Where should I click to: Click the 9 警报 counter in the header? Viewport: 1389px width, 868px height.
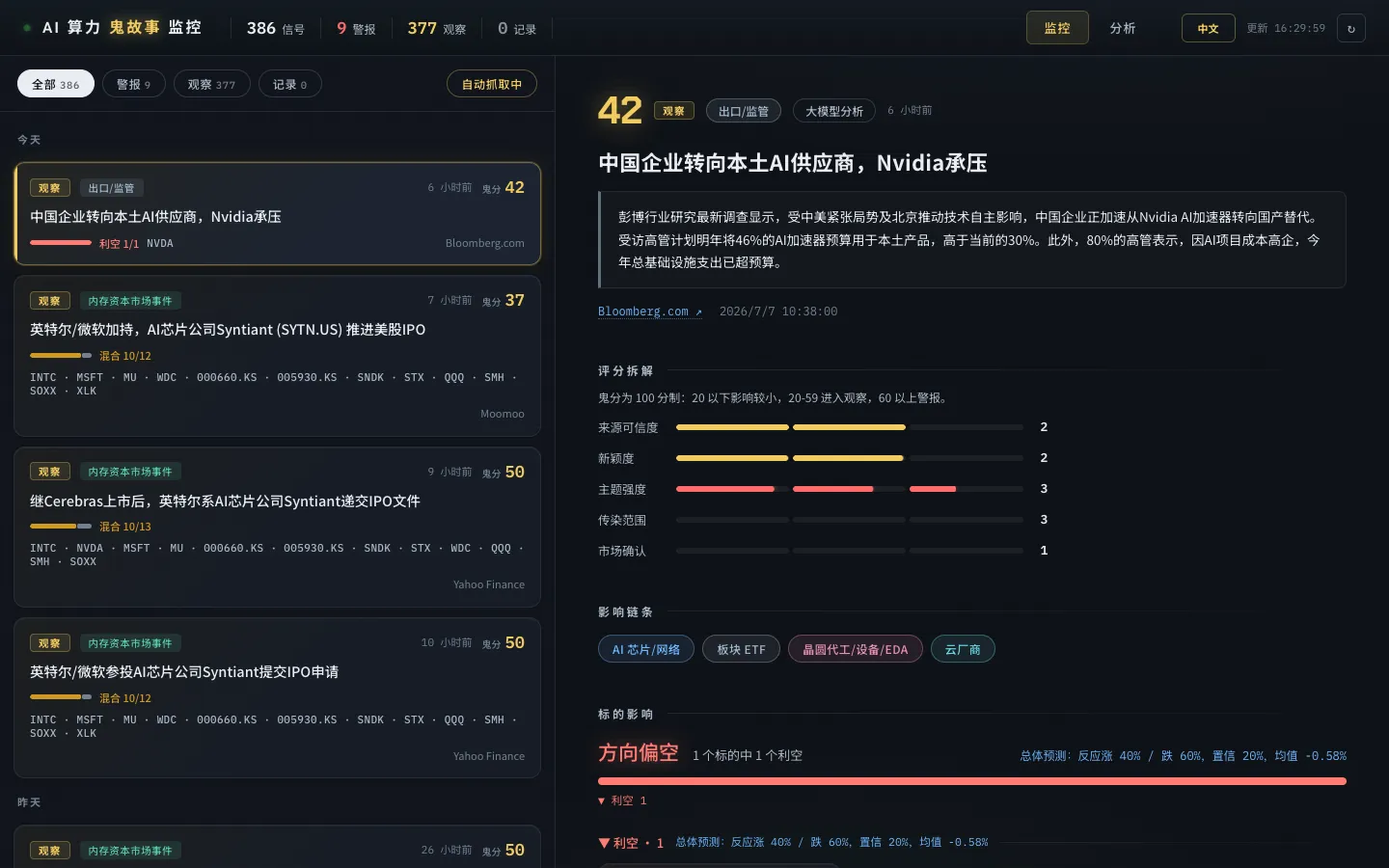(x=356, y=28)
